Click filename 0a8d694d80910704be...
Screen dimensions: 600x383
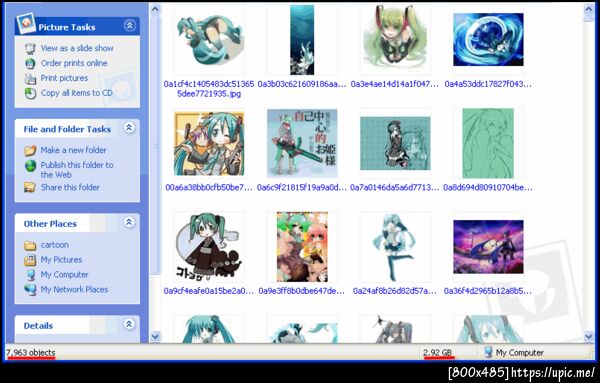coord(488,187)
